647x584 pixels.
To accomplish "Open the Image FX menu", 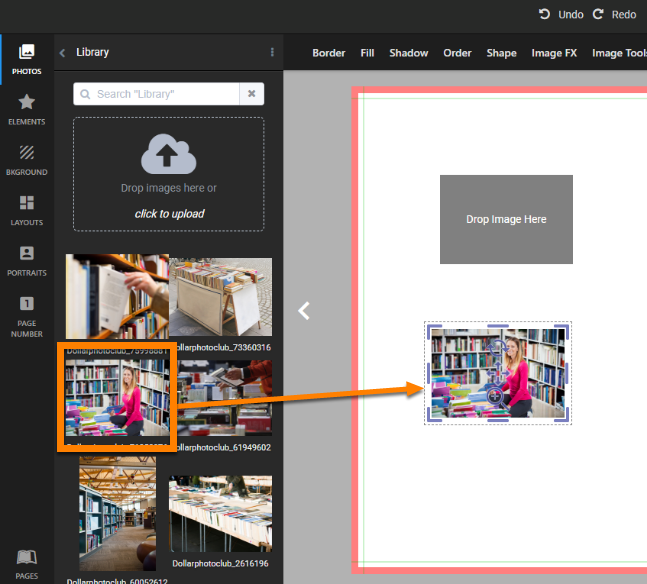I will tap(553, 53).
